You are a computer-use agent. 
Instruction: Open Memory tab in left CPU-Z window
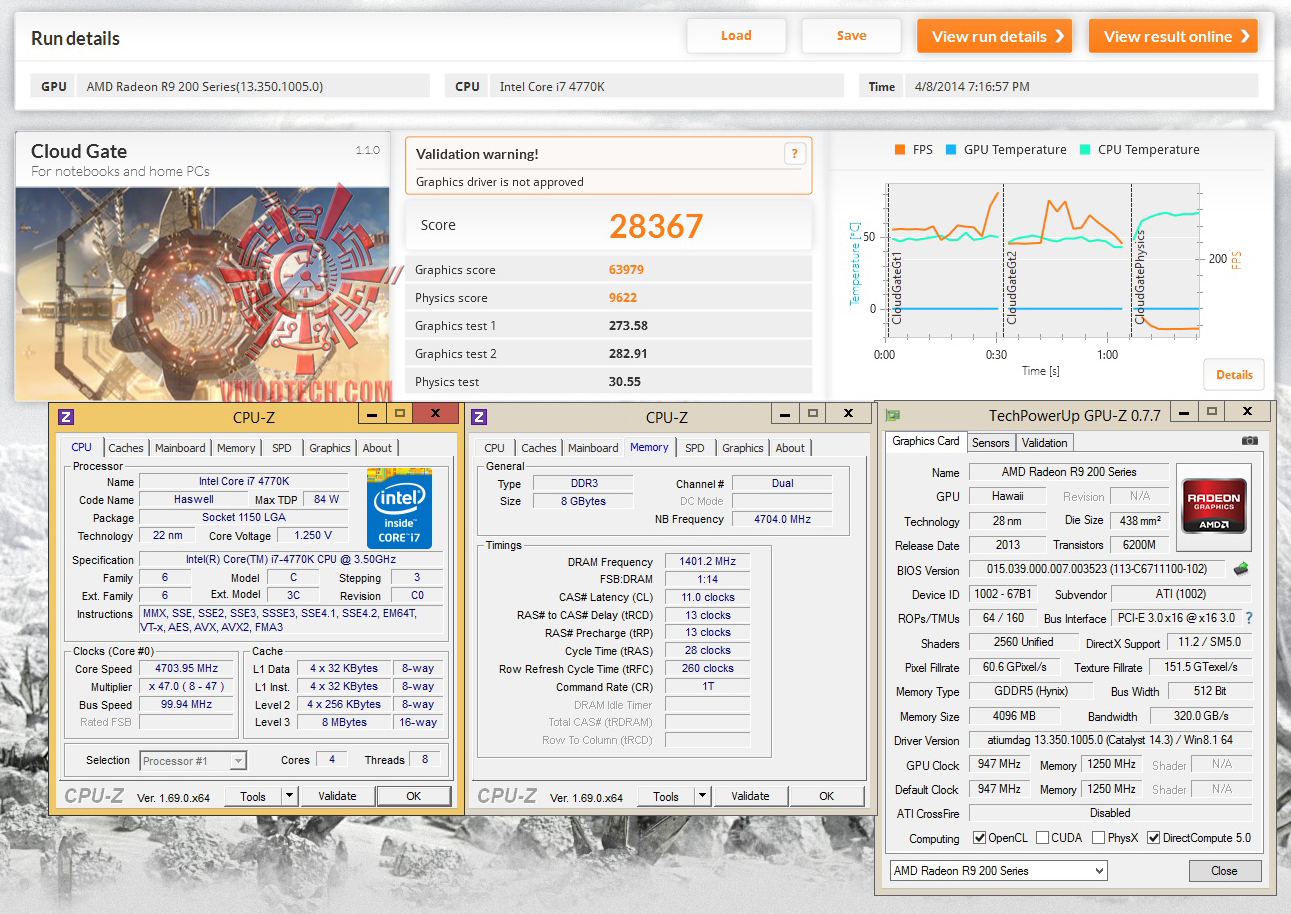tap(236, 448)
